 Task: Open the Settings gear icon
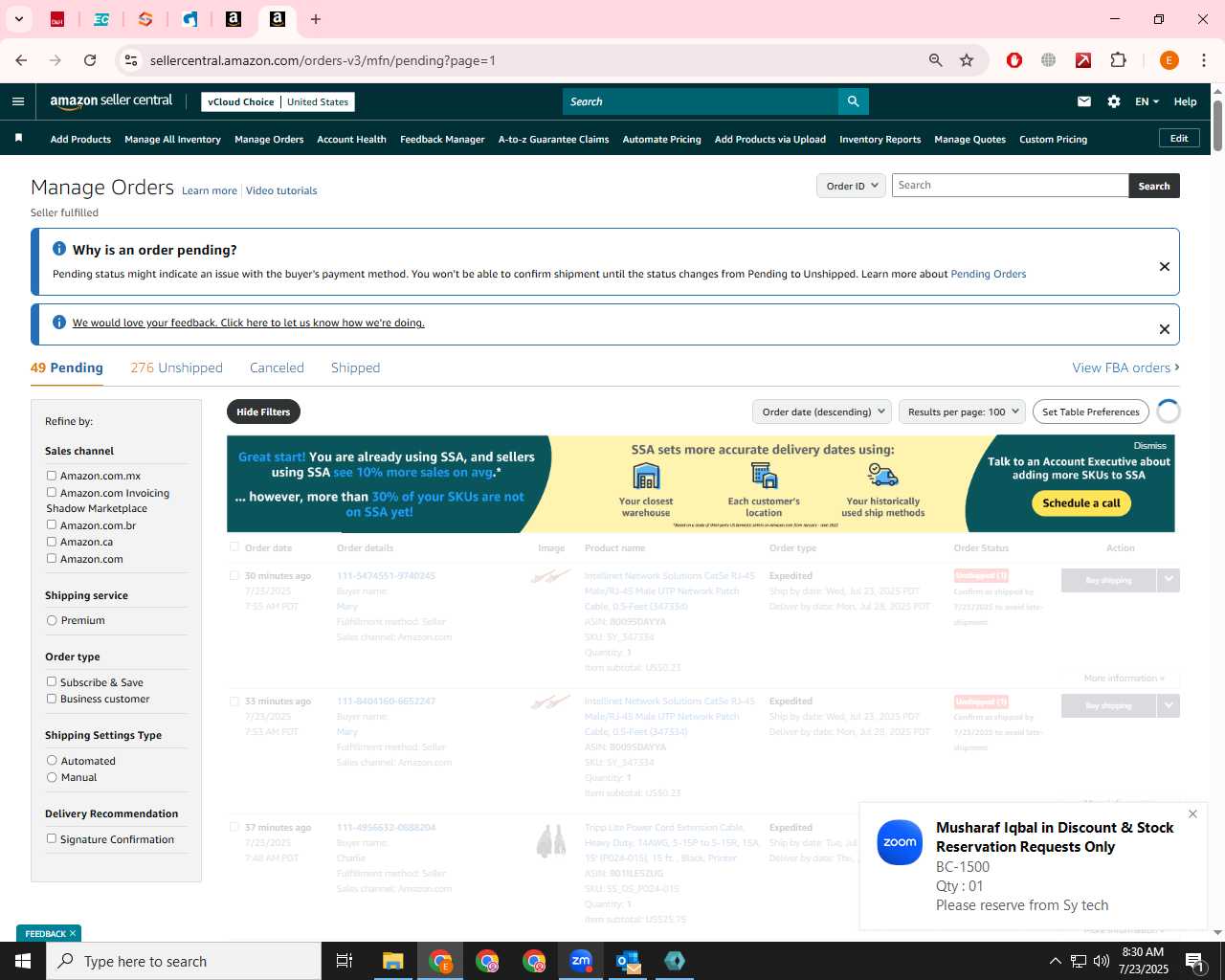(x=1114, y=101)
